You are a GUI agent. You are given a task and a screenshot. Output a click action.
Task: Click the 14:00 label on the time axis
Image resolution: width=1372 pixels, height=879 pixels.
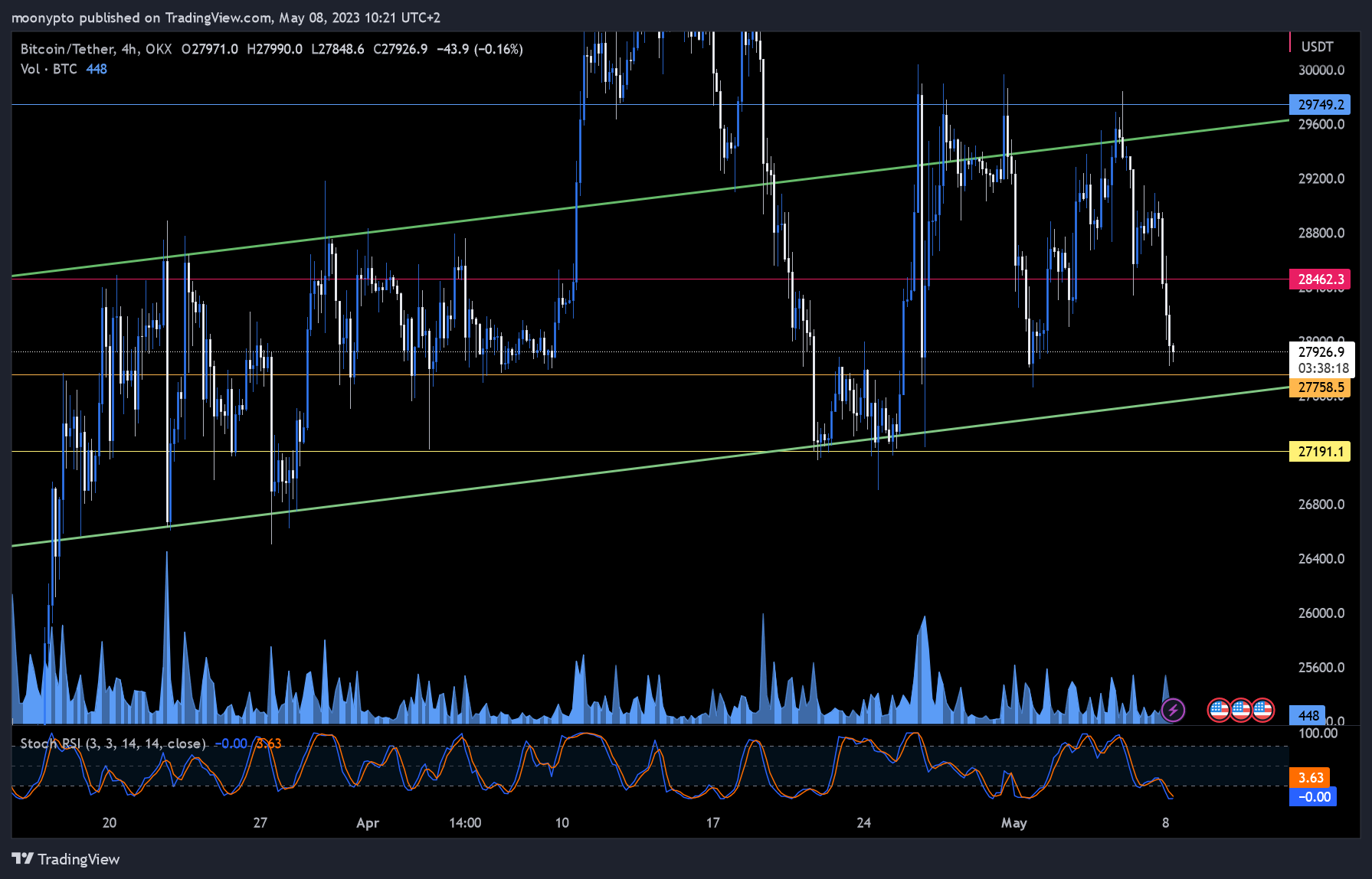(465, 823)
